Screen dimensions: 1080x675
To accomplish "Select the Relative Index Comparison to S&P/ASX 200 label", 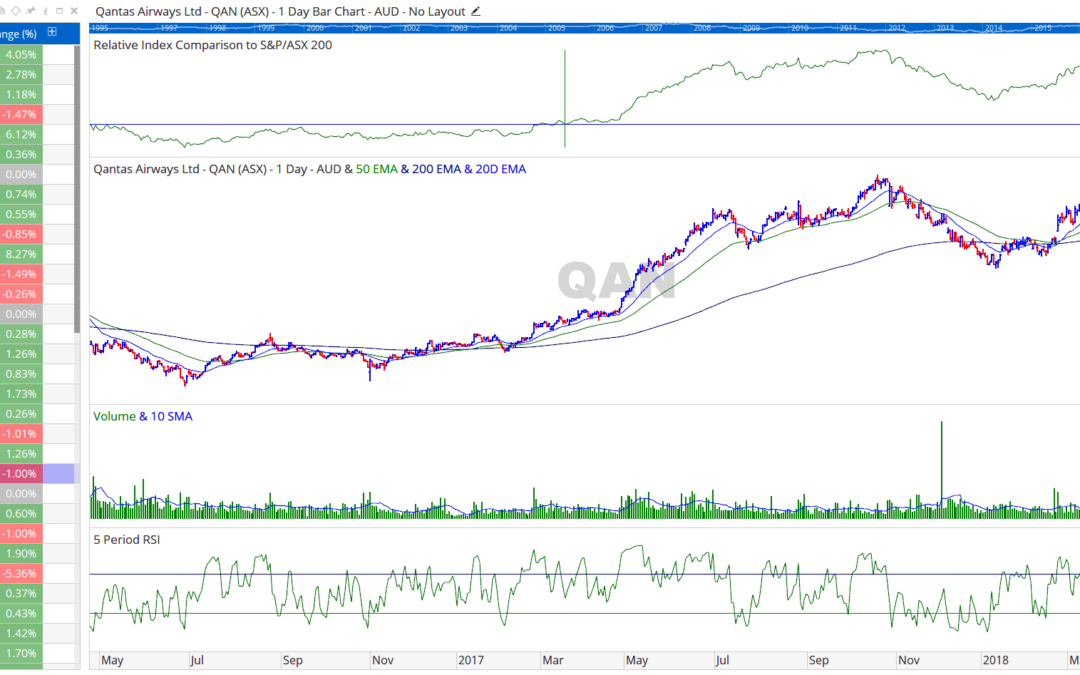I will pos(213,45).
